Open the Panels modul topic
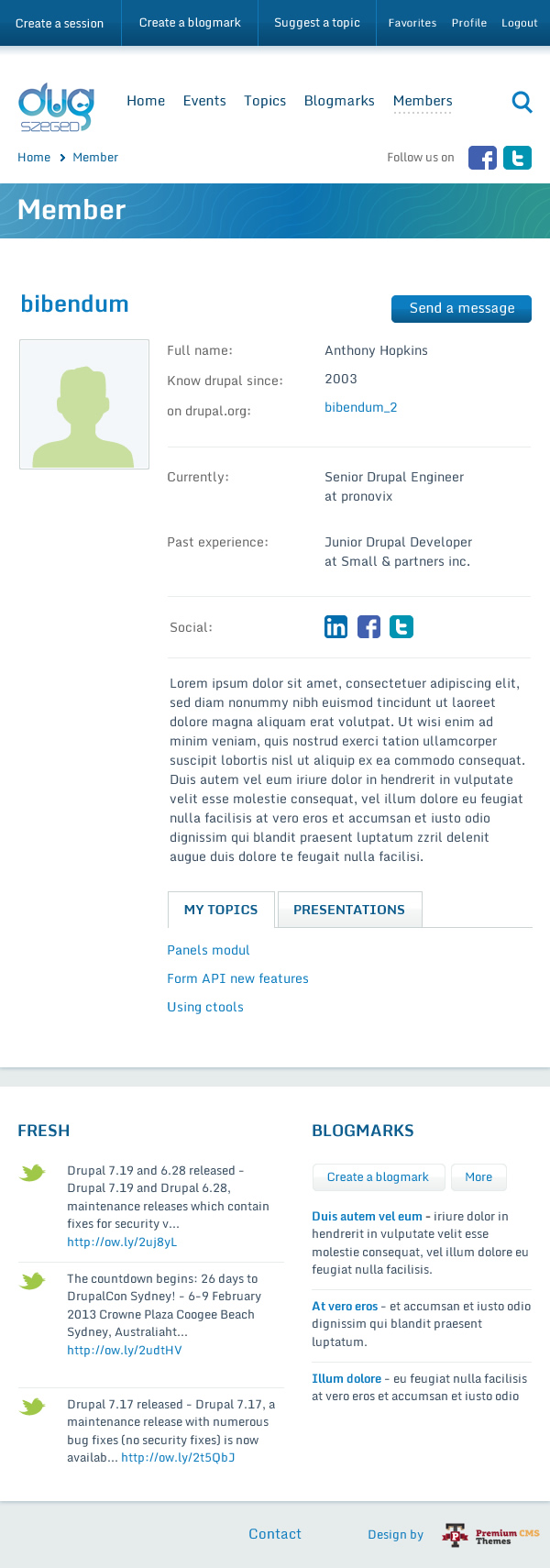Viewport: 550px width, 1568px height. [208, 950]
